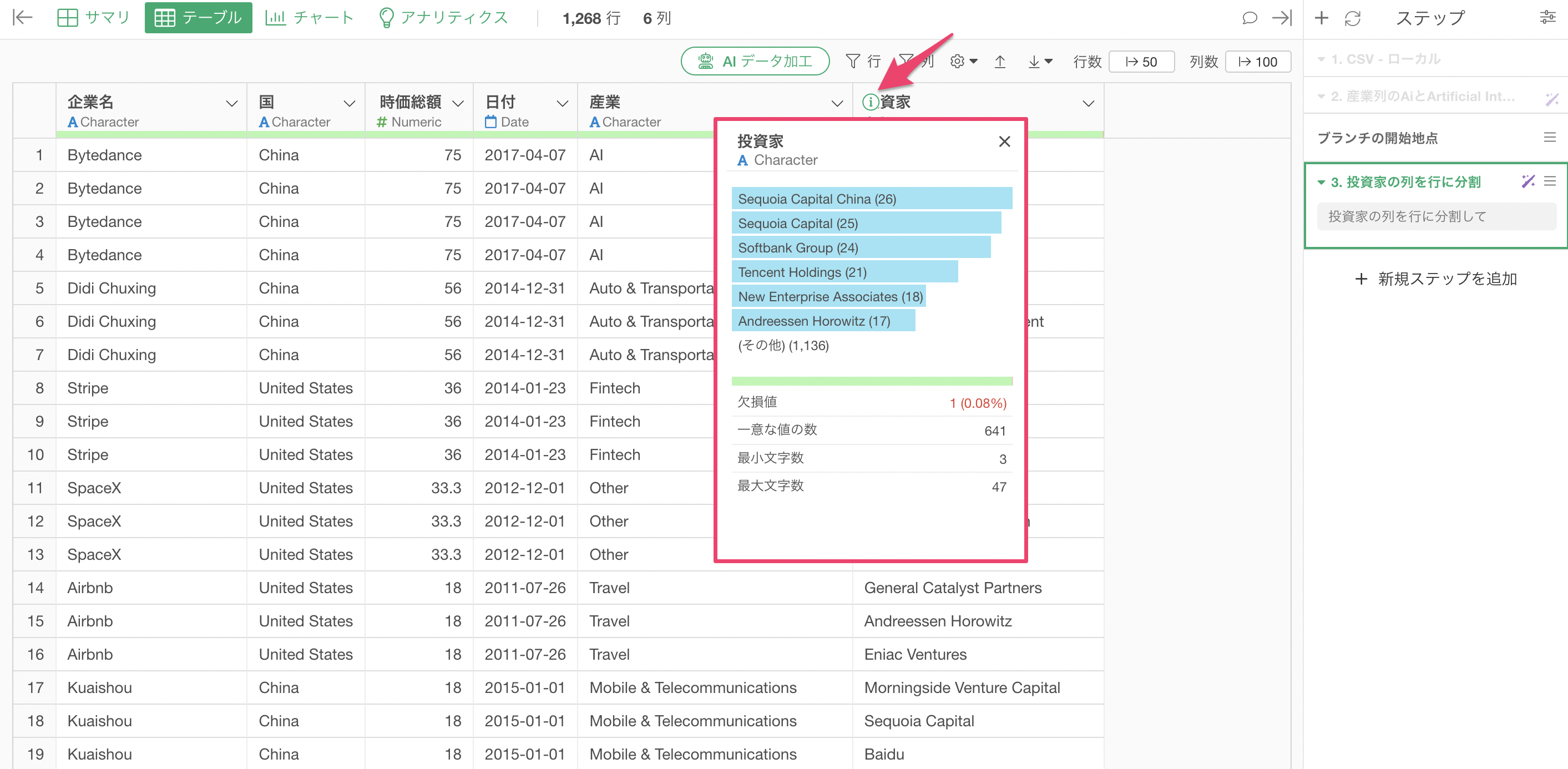Select Airbnb cell in row 14

[151, 588]
